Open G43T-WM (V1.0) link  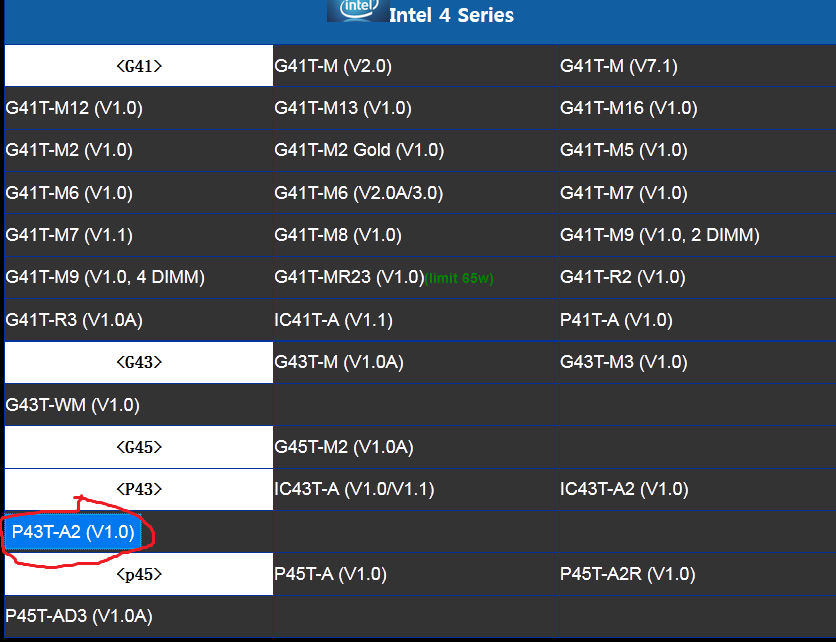tap(72, 405)
